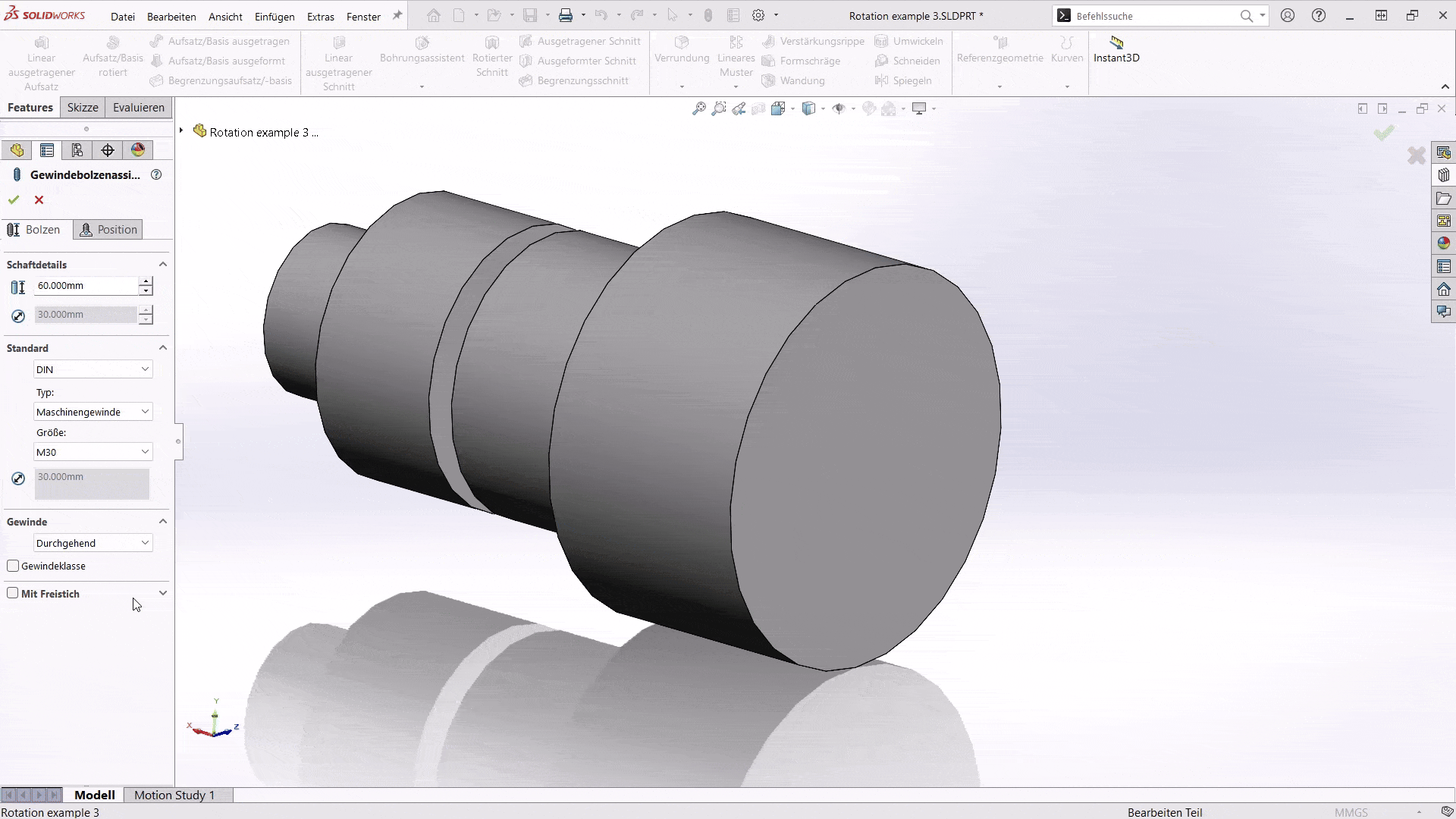Check the Mit Freistich option
The height and width of the screenshot is (819, 1456).
coord(13,593)
